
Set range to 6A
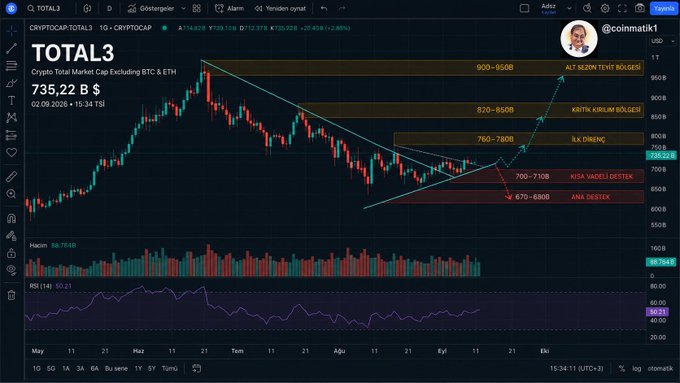[95, 368]
